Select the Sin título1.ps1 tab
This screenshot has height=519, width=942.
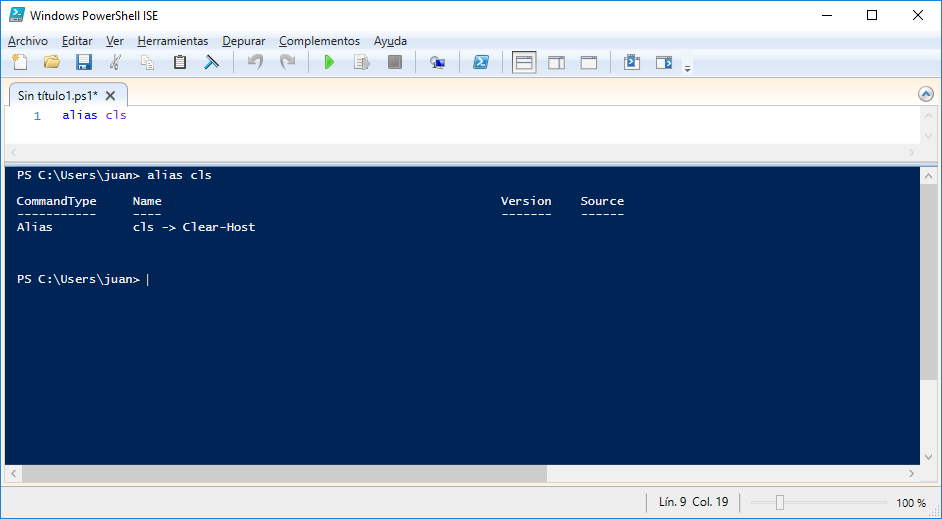point(58,96)
